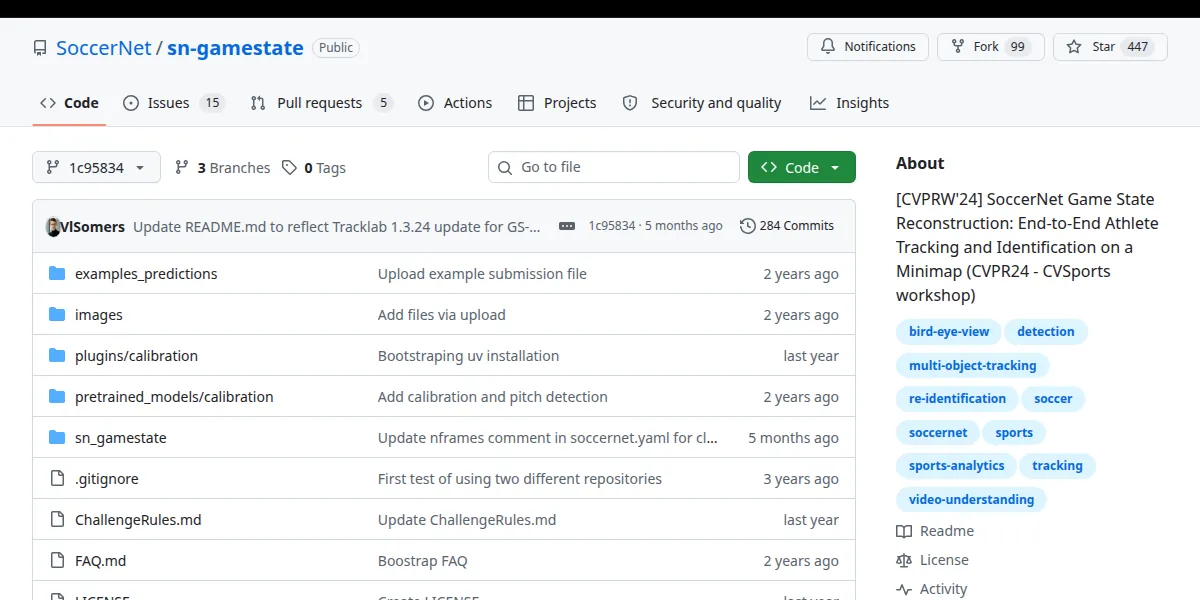The image size is (1200, 600).
Task: Click the history clock icon by 284 Commits
Action: click(x=748, y=226)
